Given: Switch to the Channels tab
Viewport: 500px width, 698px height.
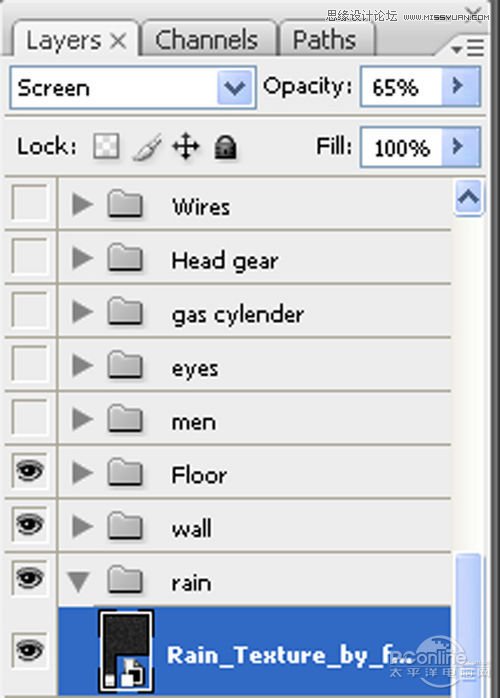Looking at the screenshot, I should (207, 39).
